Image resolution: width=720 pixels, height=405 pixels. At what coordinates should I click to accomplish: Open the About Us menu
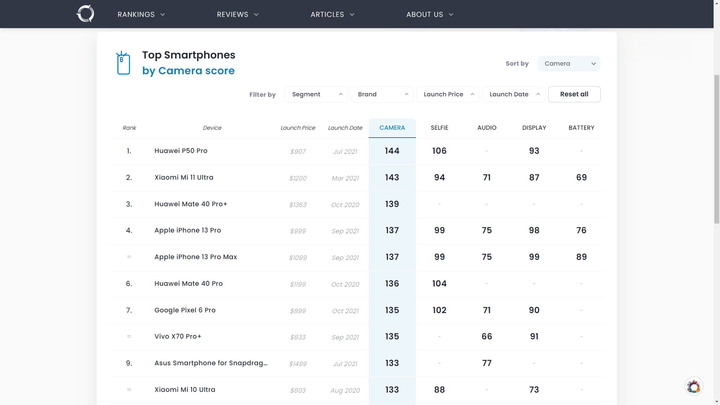pos(430,14)
